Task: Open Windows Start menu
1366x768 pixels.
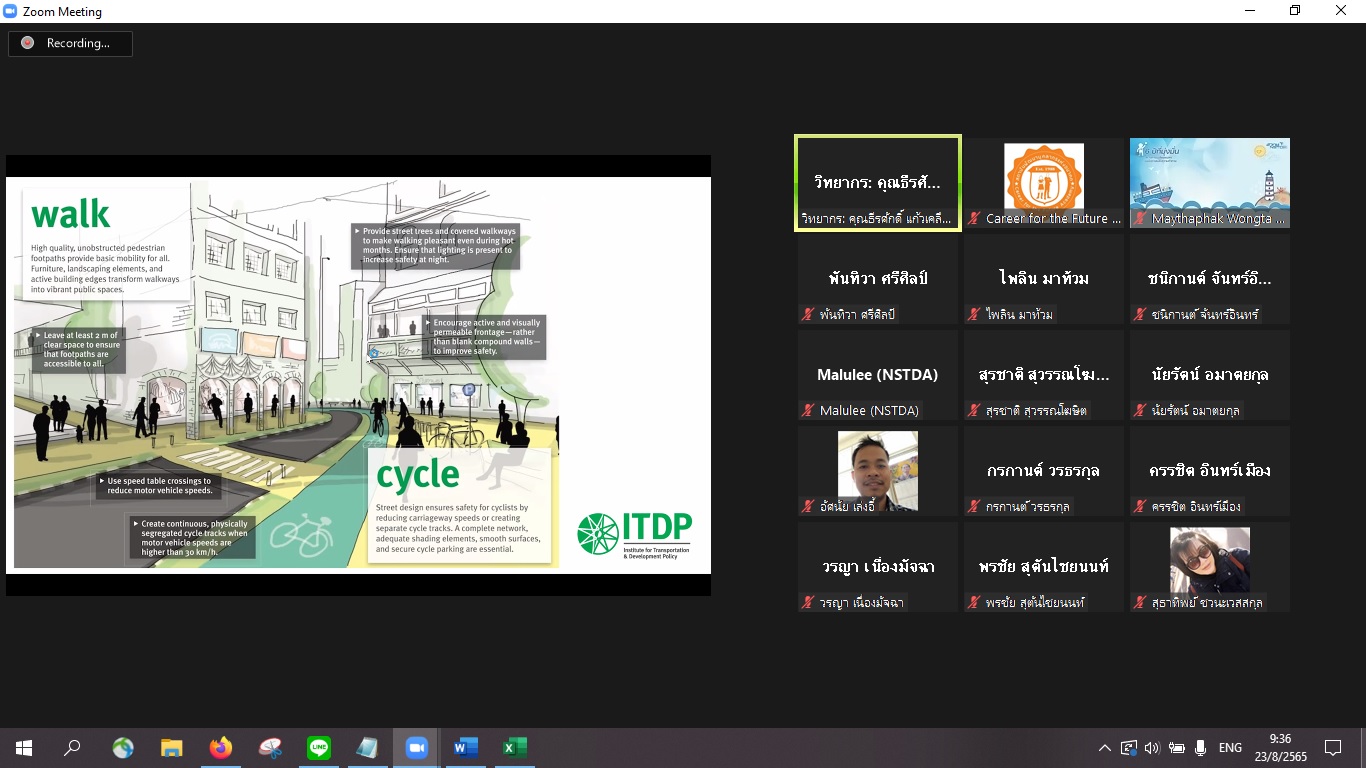Action: pyautogui.click(x=24, y=748)
